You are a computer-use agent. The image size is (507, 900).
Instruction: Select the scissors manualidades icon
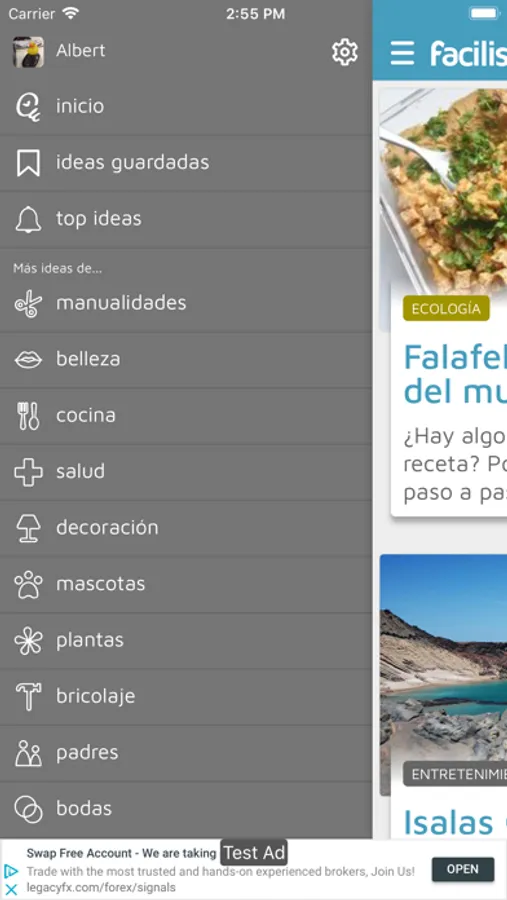click(x=28, y=303)
